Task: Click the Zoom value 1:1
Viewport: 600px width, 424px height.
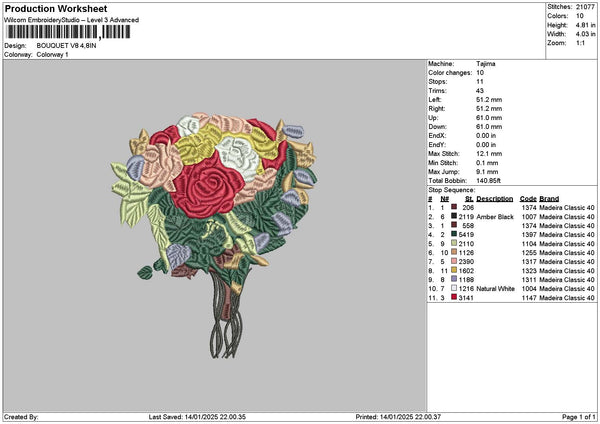Action: pos(580,43)
